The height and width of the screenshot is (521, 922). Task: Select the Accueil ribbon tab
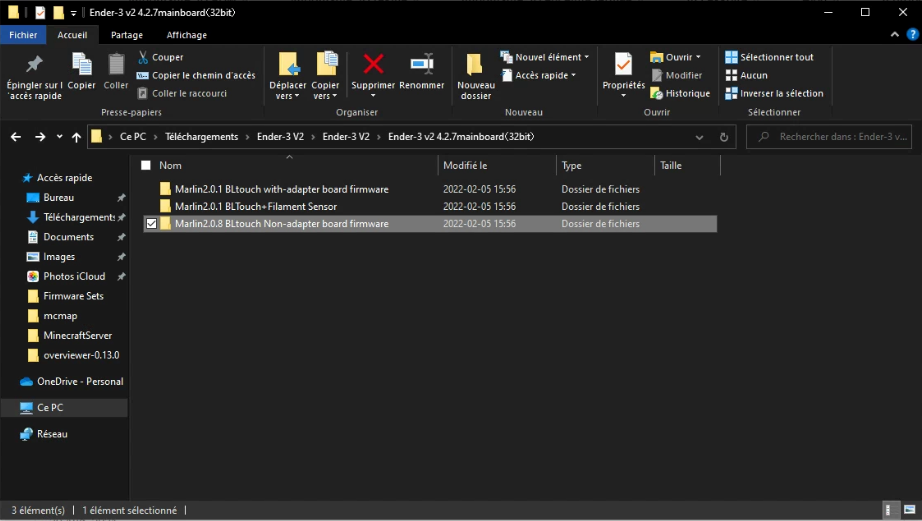(72, 35)
